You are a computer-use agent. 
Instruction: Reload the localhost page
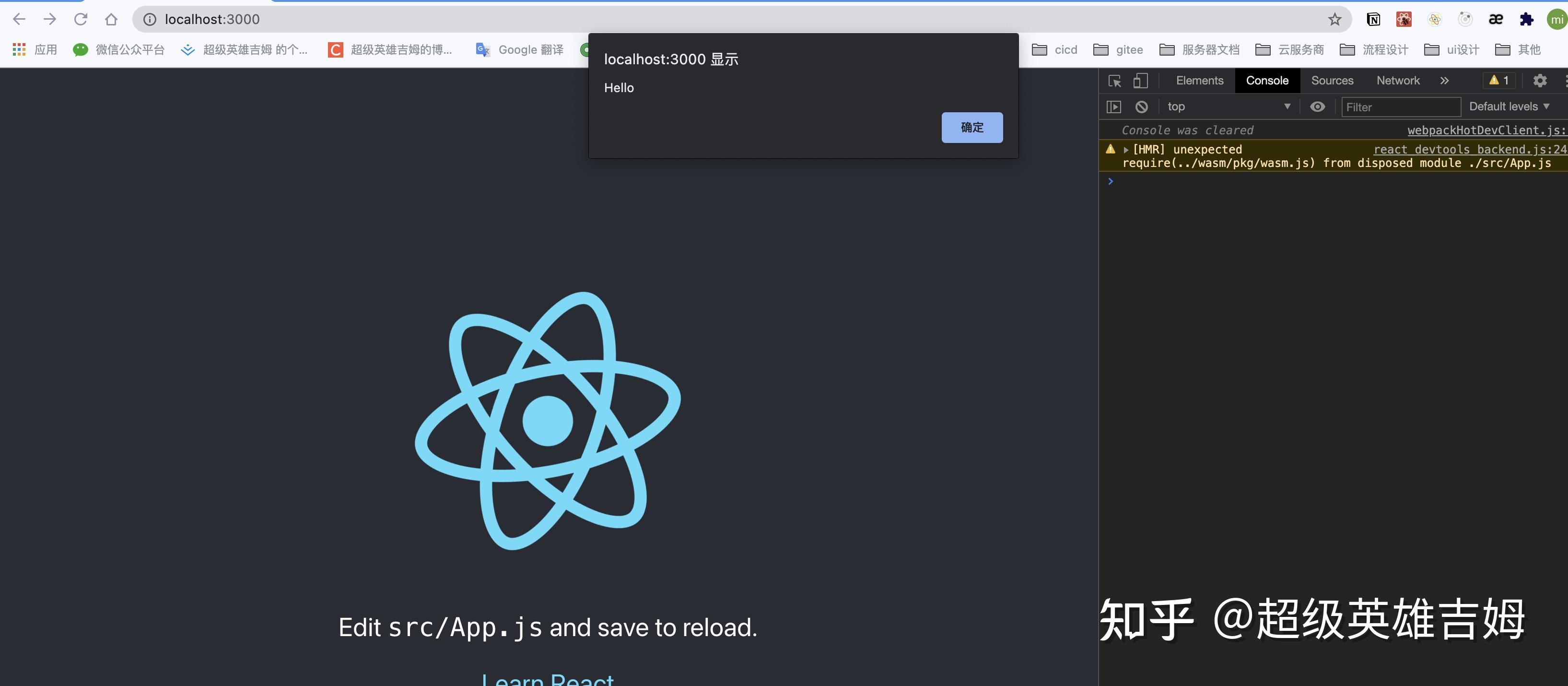point(81,20)
